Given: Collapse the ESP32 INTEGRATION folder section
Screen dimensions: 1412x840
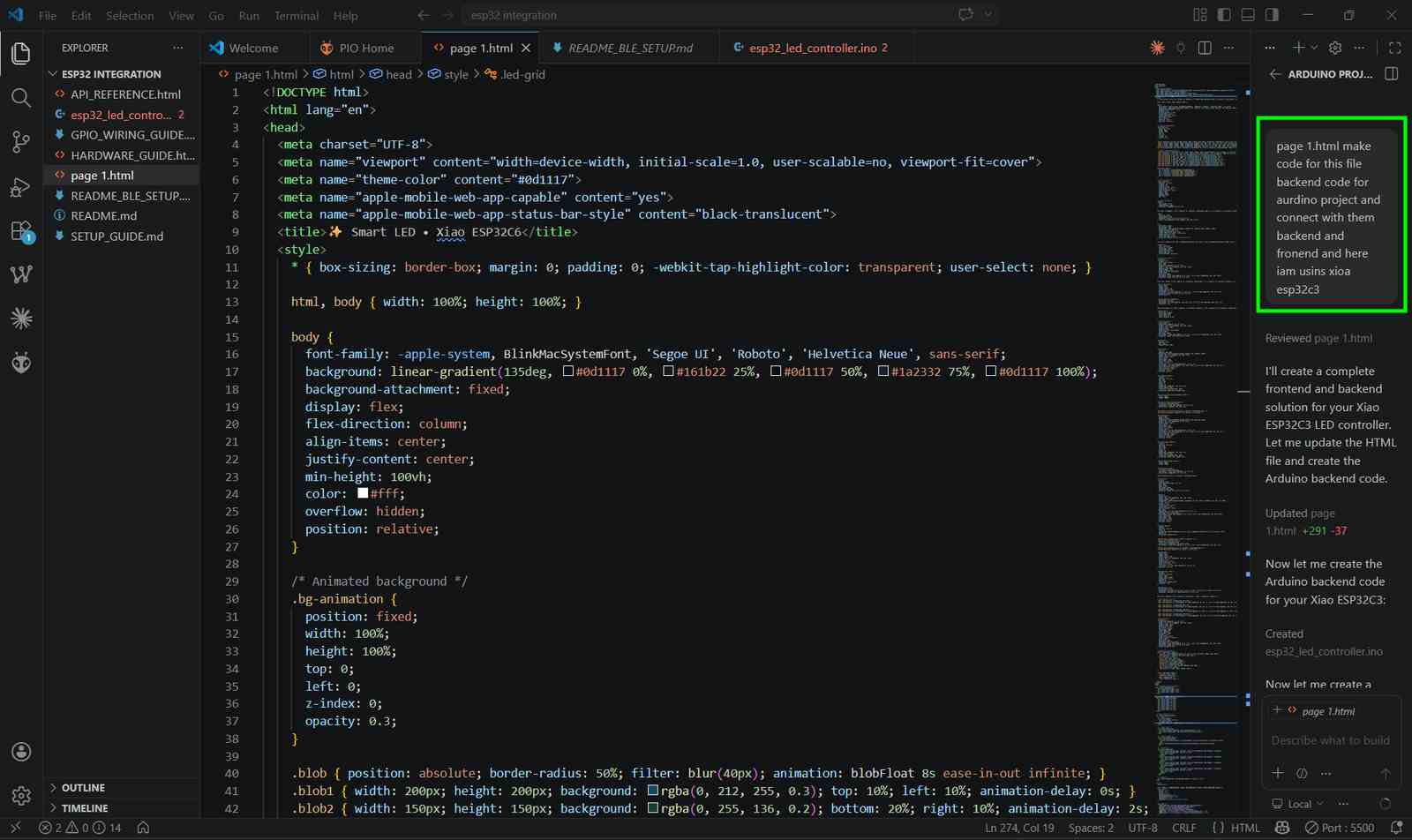Looking at the screenshot, I should click(111, 74).
